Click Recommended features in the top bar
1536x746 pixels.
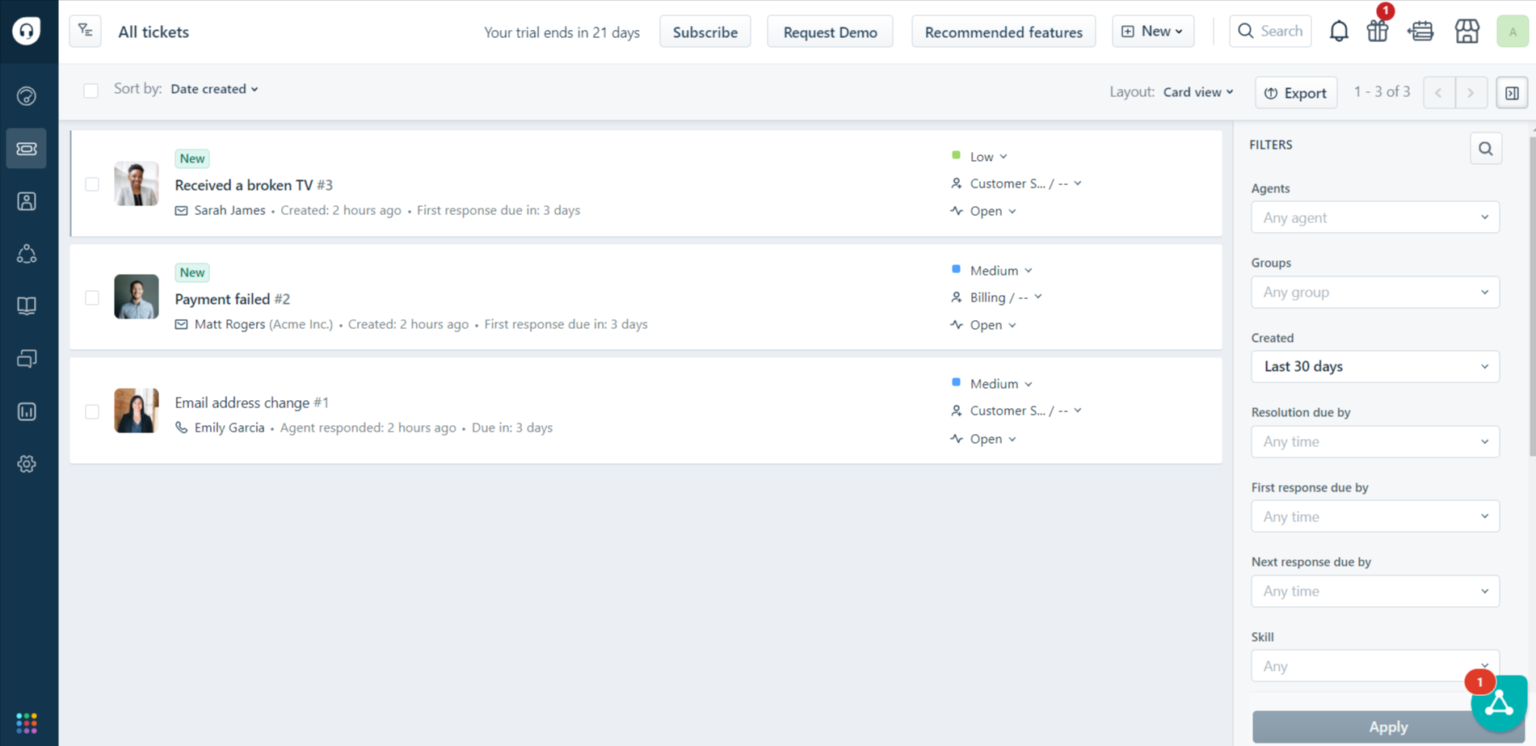click(x=1003, y=31)
